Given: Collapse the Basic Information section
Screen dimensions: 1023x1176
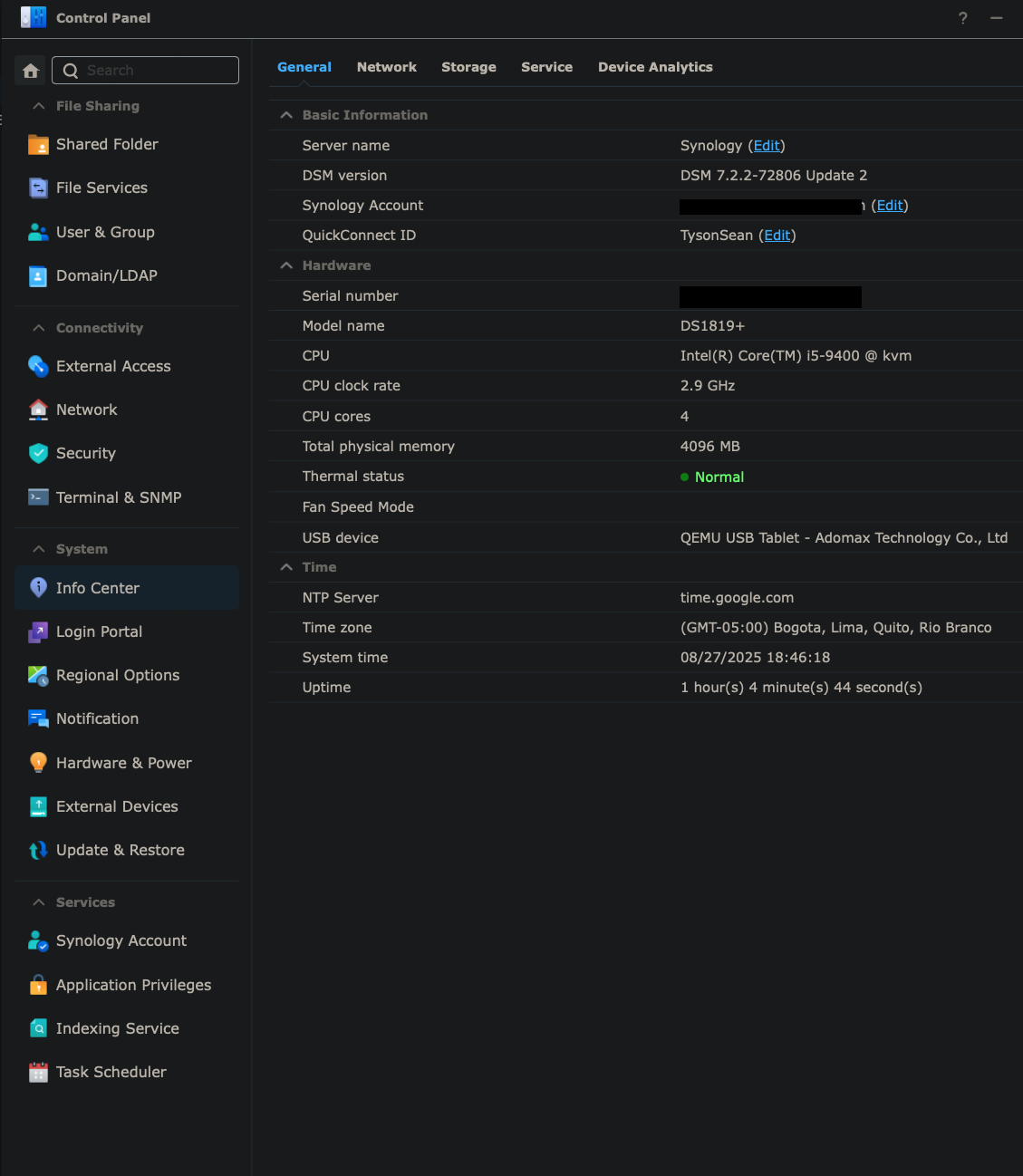Looking at the screenshot, I should click(286, 115).
